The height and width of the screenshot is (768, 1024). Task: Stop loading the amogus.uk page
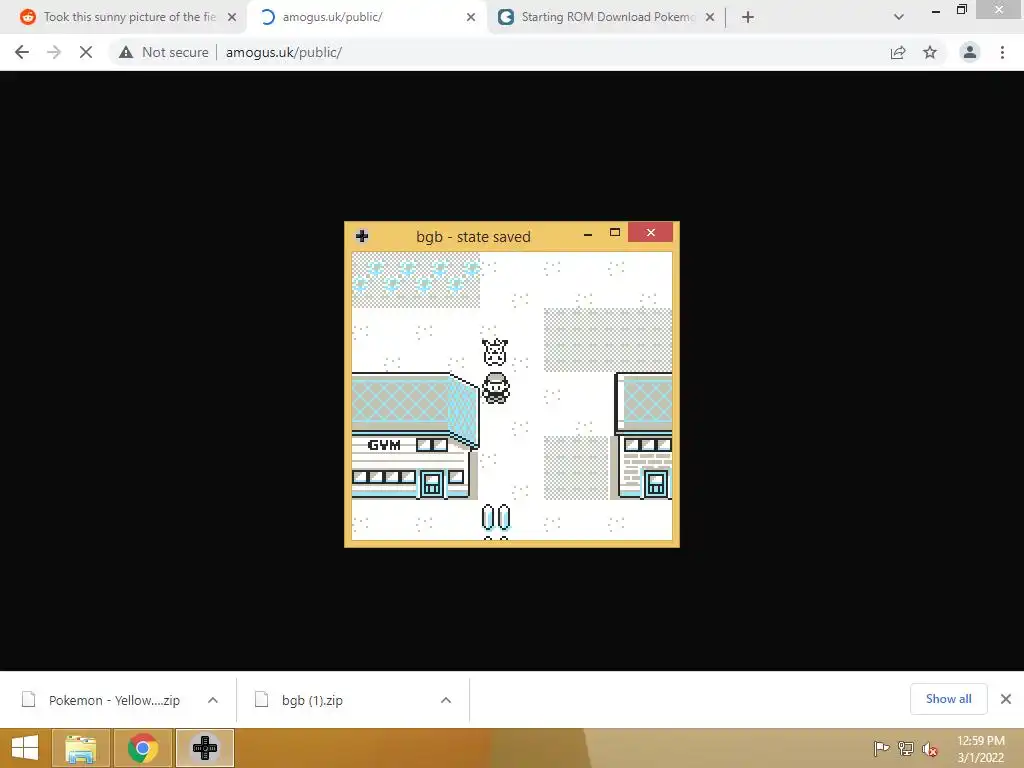(86, 52)
